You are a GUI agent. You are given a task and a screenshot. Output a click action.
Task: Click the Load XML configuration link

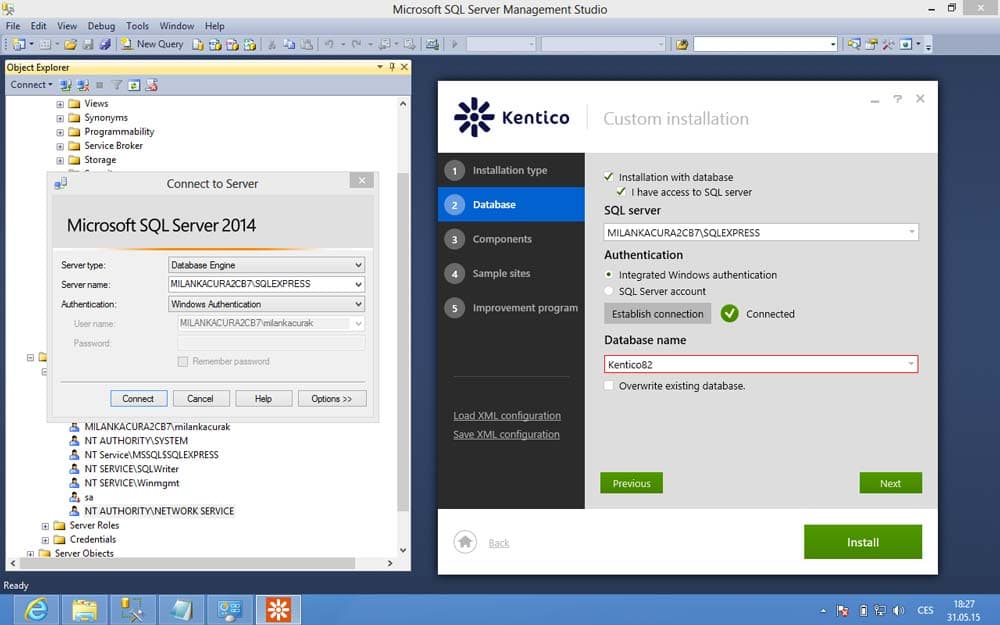pyautogui.click(x=507, y=416)
